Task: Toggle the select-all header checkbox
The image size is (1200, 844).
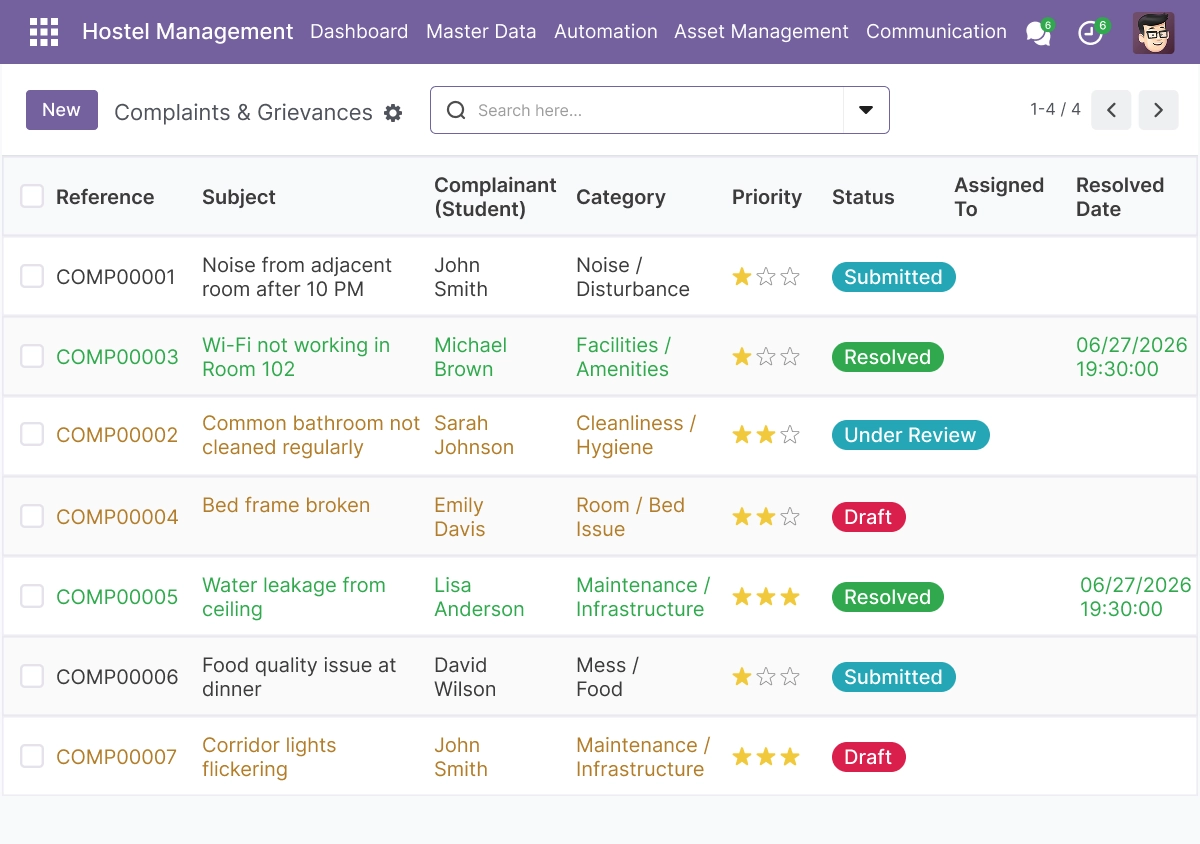Action: click(x=32, y=196)
